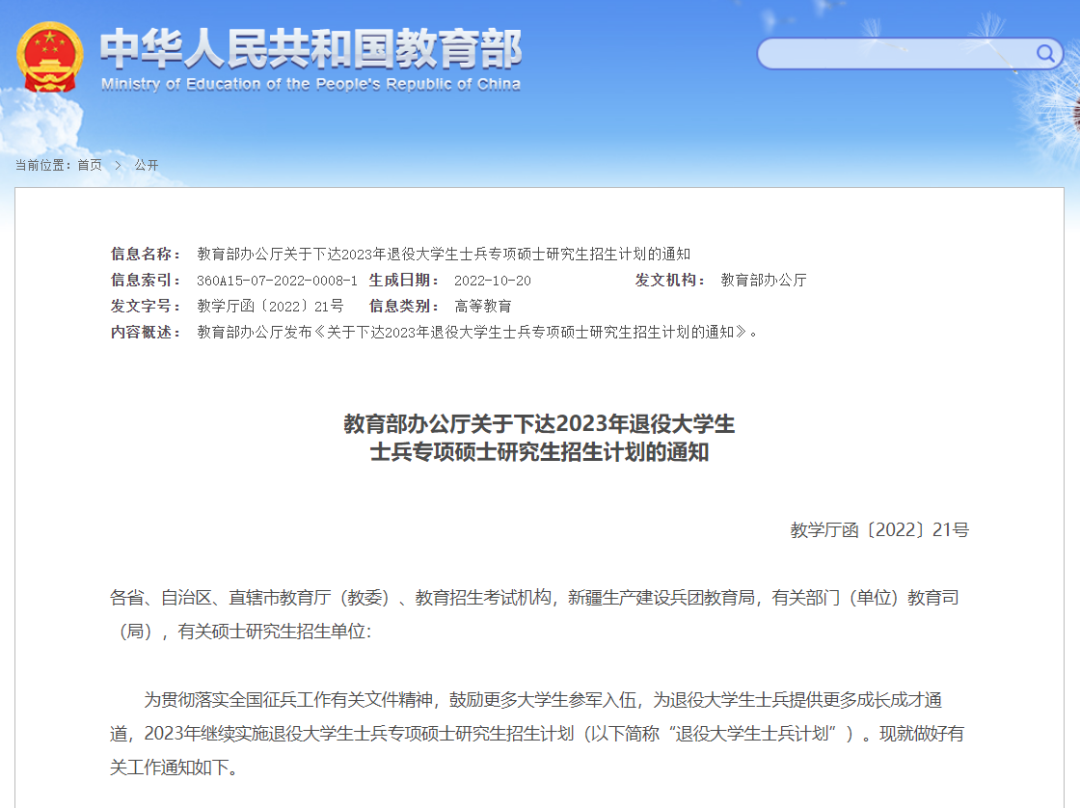Image resolution: width=1080 pixels, height=808 pixels.
Task: Click right-aligned 教学厅函〔2022〕21号 below headline
Action: pyautogui.click(x=880, y=530)
